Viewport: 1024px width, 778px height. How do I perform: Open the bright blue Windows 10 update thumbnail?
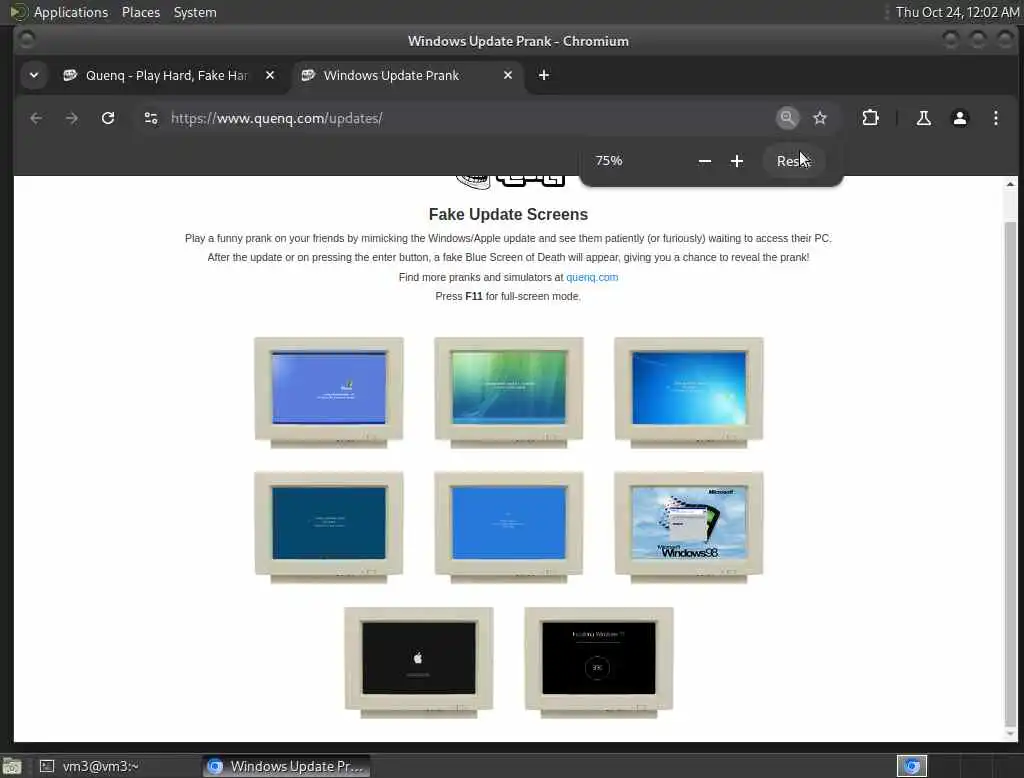(x=509, y=527)
